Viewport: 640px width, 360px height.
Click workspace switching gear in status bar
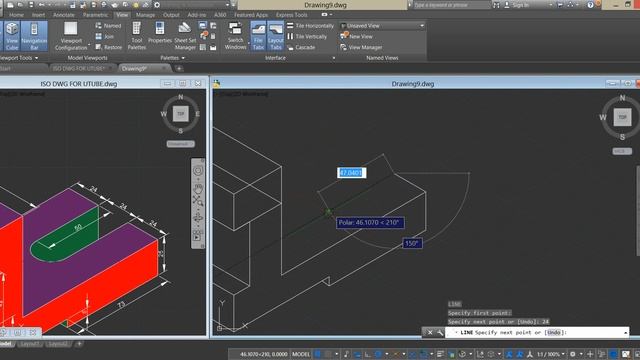click(573, 354)
